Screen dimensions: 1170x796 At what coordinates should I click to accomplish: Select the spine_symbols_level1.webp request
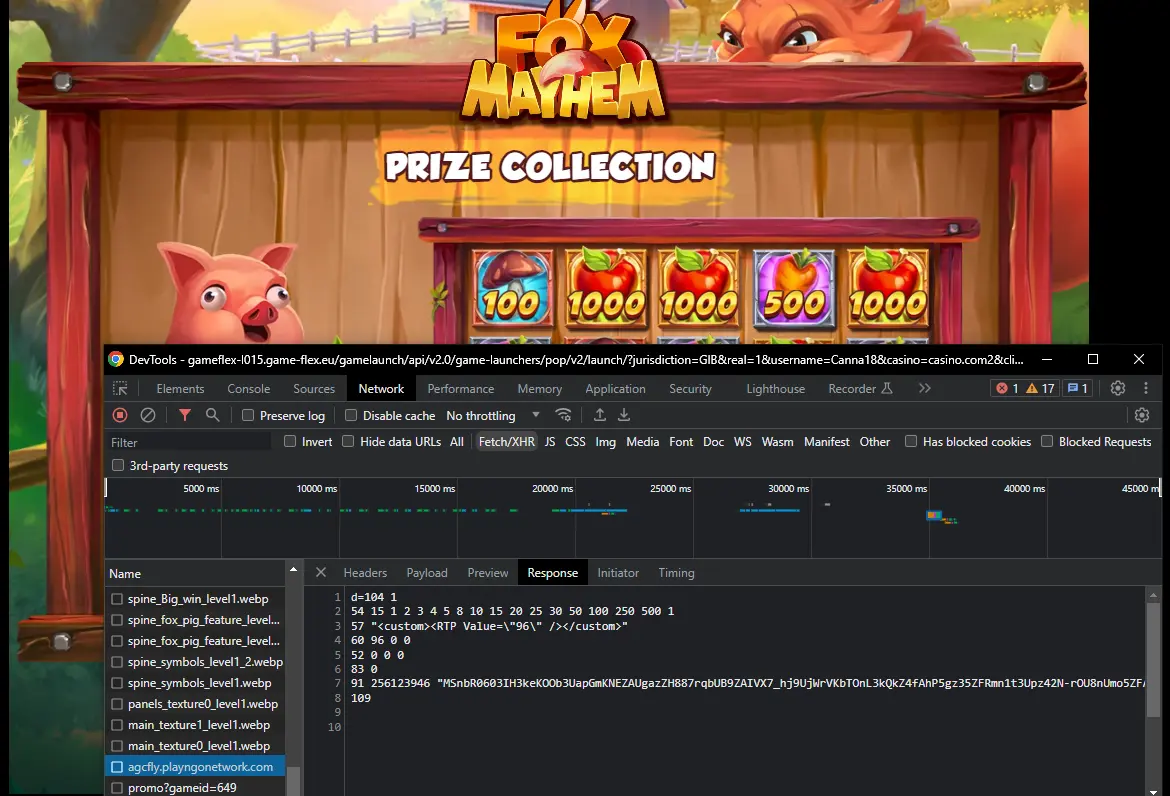point(199,683)
